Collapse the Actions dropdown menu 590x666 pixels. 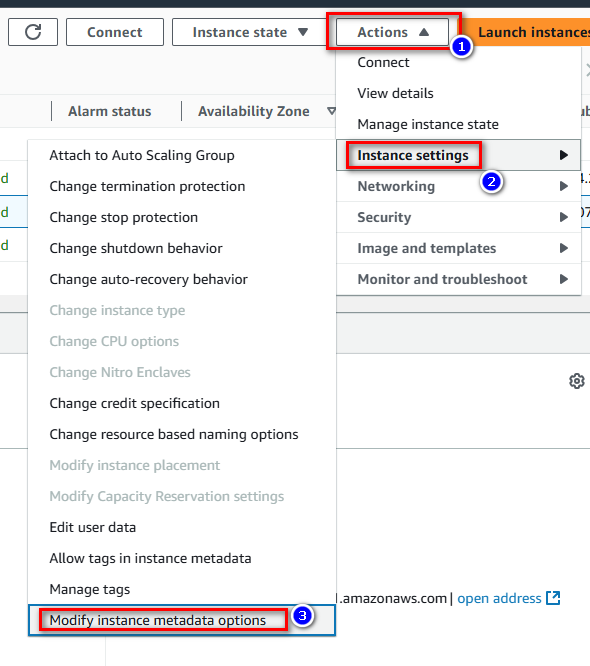pyautogui.click(x=393, y=32)
